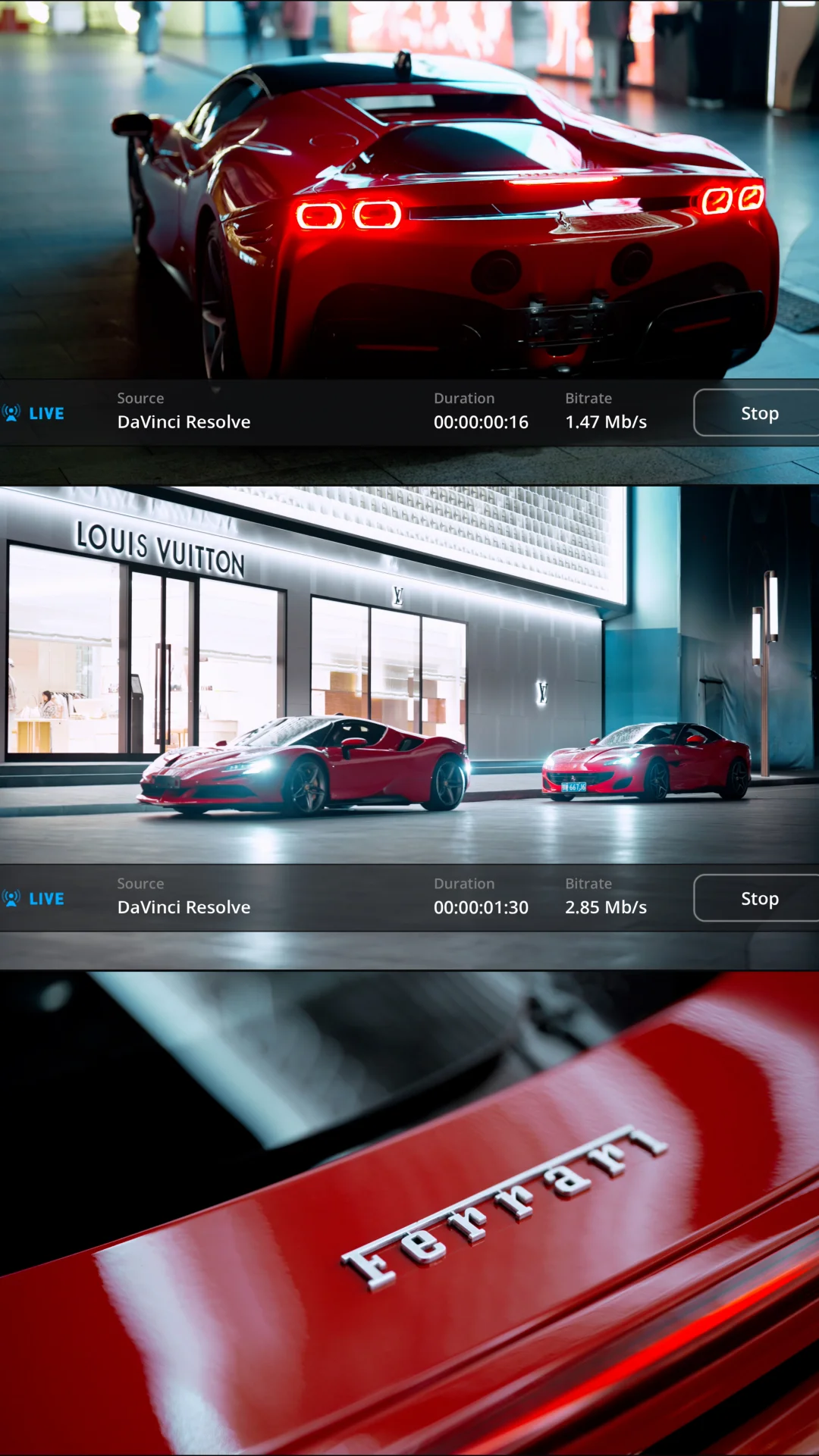The image size is (819, 1456).
Task: Click the Duration label above 00:00:01:30
Action: (x=464, y=883)
